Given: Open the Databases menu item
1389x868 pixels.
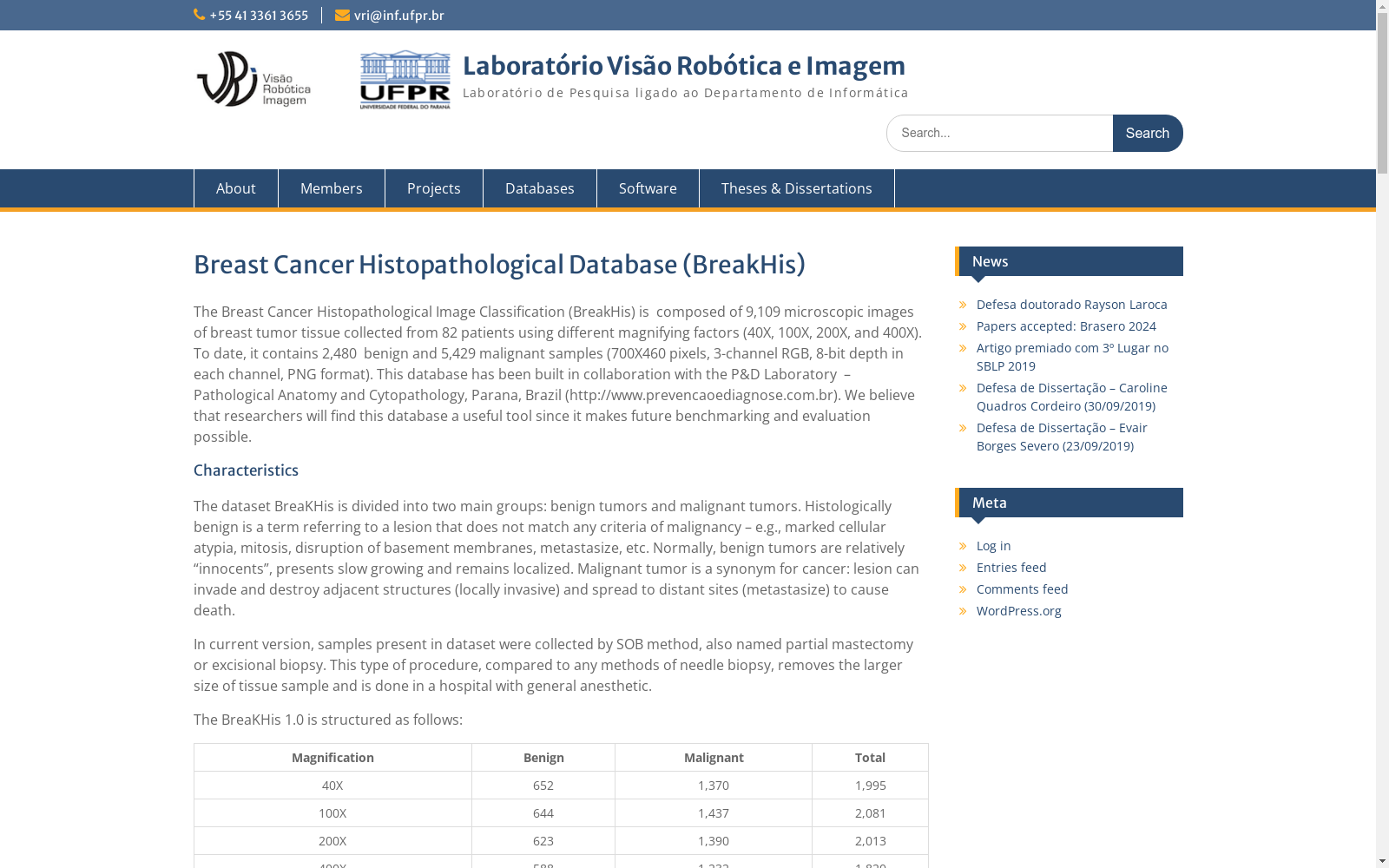Looking at the screenshot, I should (540, 188).
